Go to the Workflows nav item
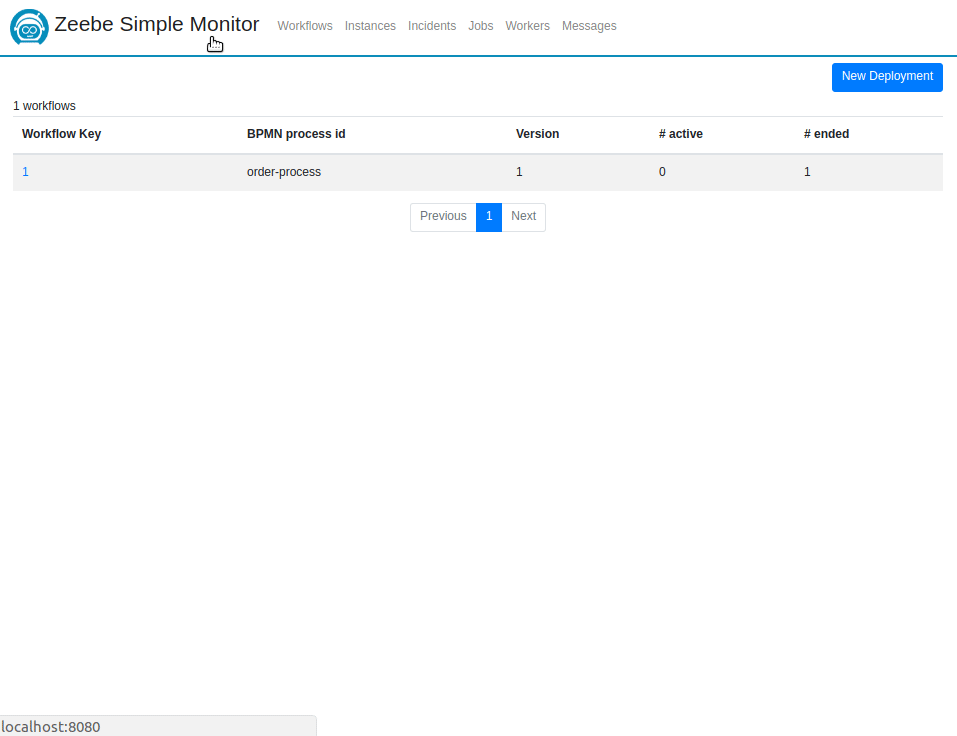Image resolution: width=957 pixels, height=736 pixels. 305,26
